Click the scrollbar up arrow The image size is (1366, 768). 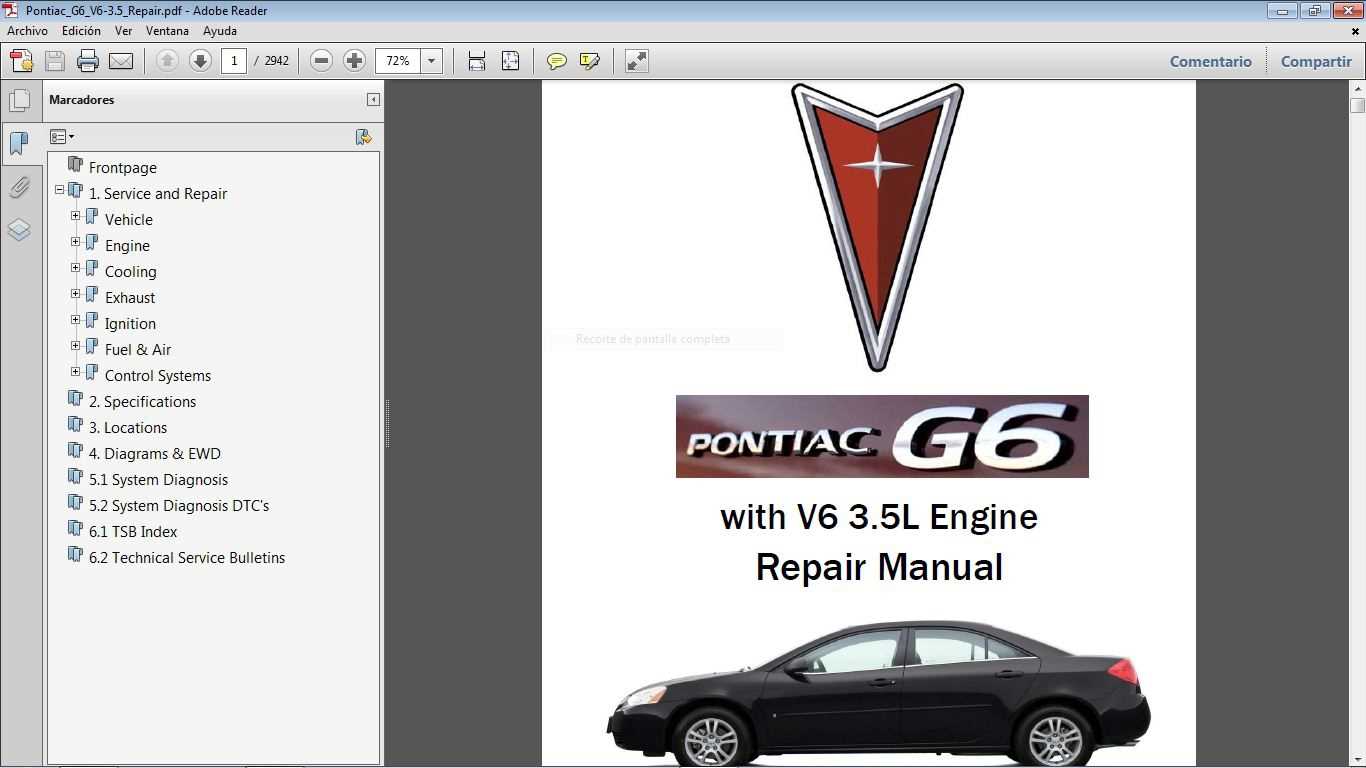click(1357, 88)
